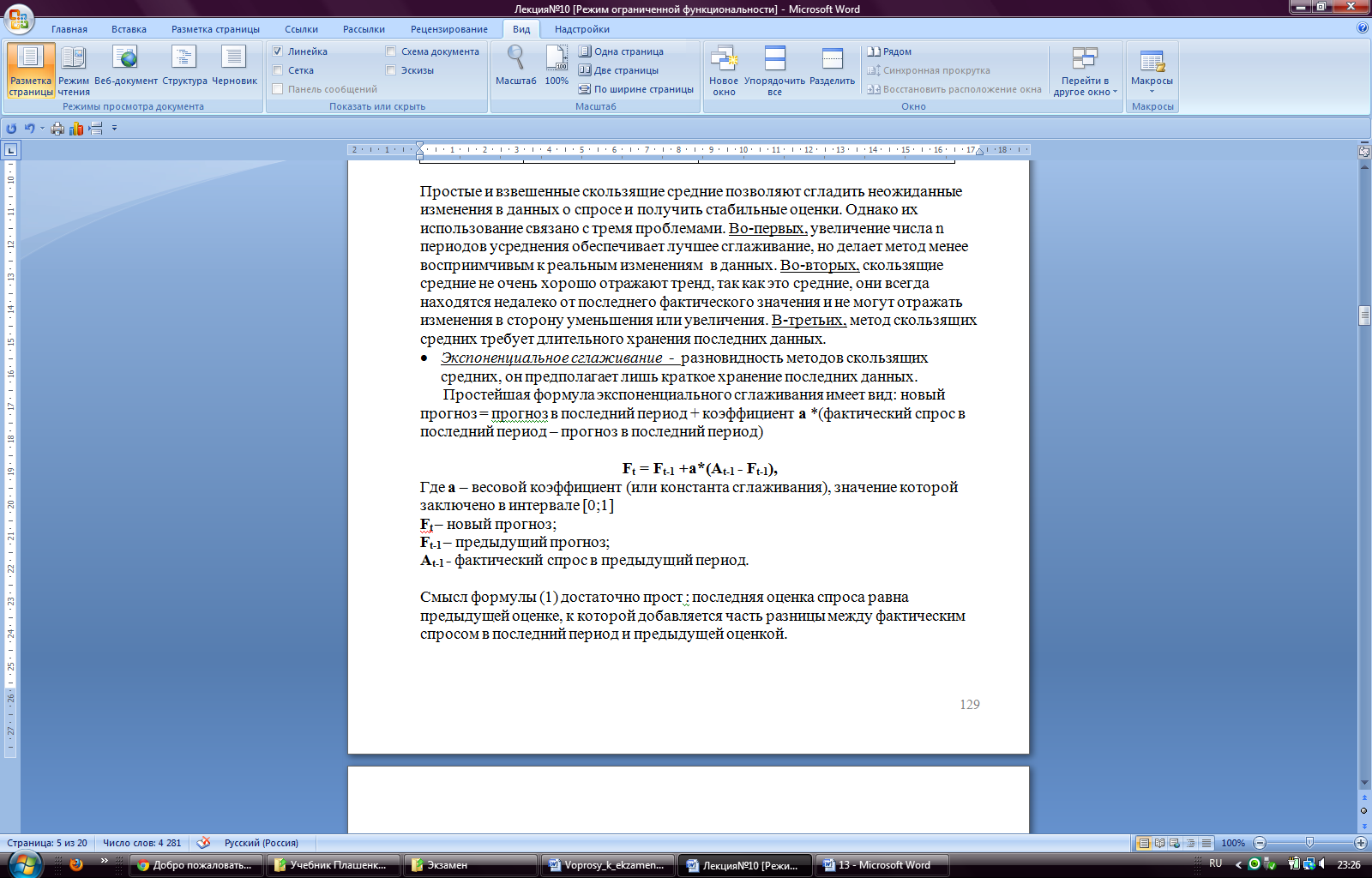Click the tab stop selector left of ruler
Image resolution: width=1372 pixels, height=878 pixels.
(10, 150)
